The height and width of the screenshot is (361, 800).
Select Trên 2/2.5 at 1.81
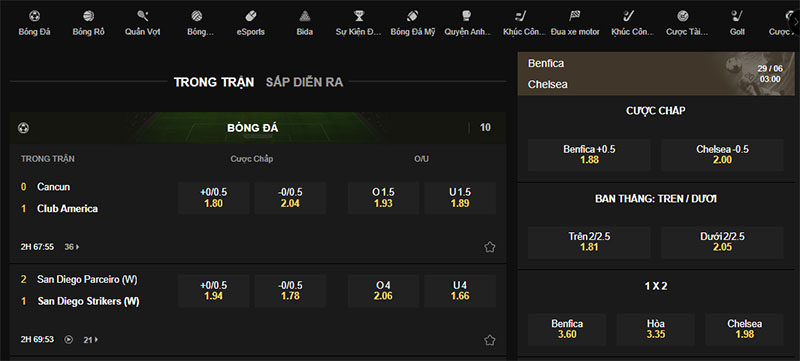click(589, 242)
